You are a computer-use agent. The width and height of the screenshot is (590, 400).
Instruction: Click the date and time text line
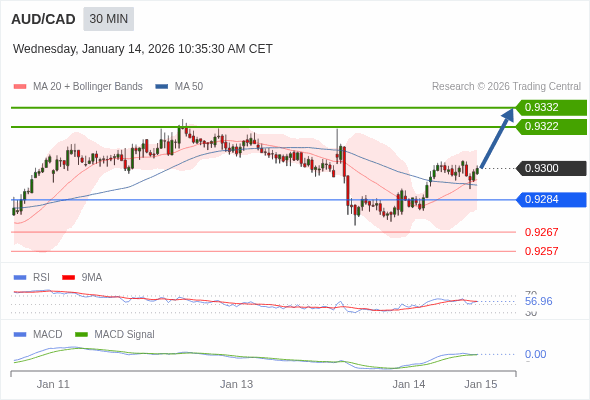click(x=143, y=49)
